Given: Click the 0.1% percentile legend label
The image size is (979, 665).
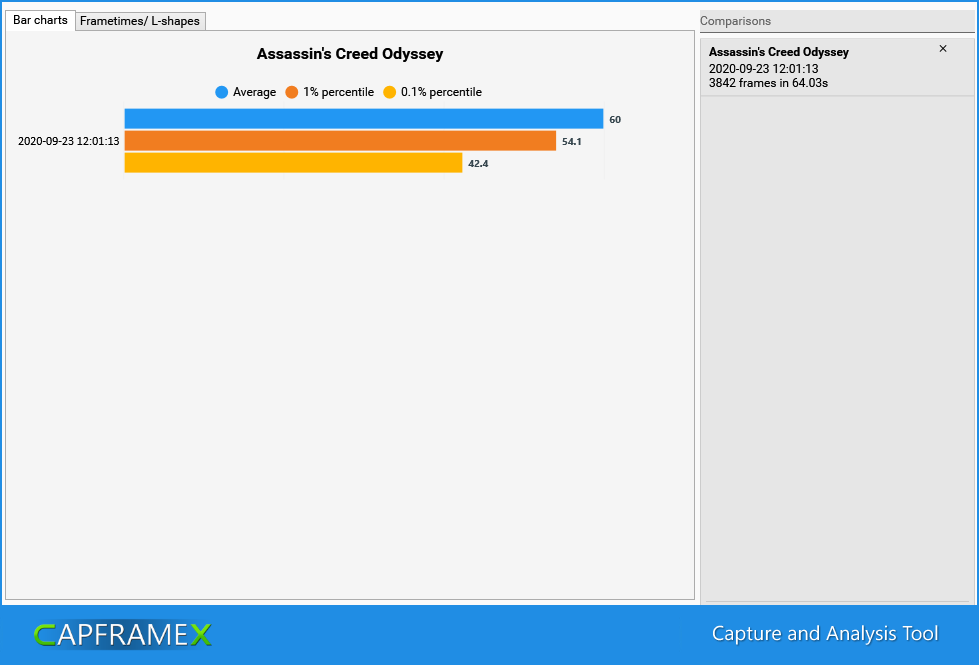Looking at the screenshot, I should click(441, 92).
